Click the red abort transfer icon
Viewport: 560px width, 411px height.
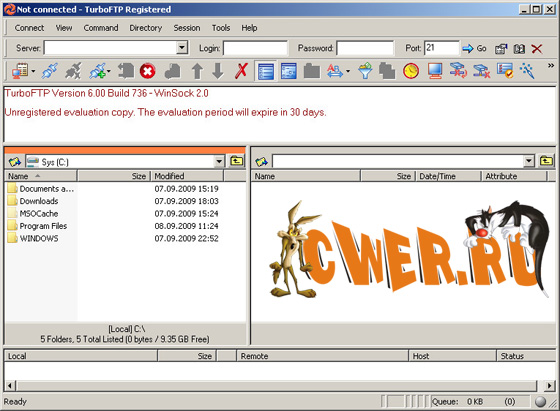[x=148, y=71]
